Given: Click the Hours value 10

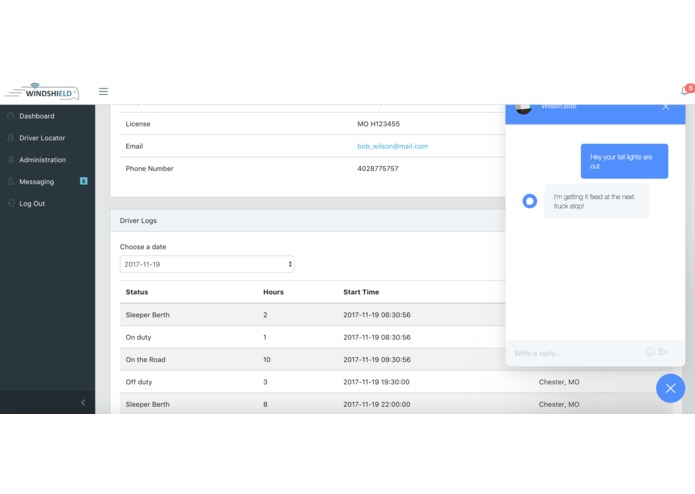Looking at the screenshot, I should point(267,359).
